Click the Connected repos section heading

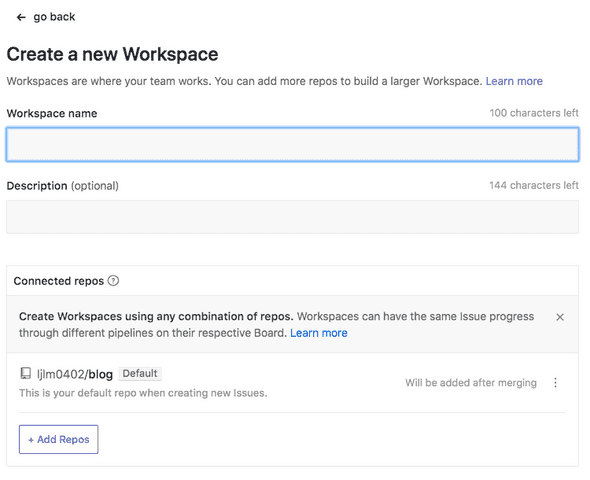point(59,281)
